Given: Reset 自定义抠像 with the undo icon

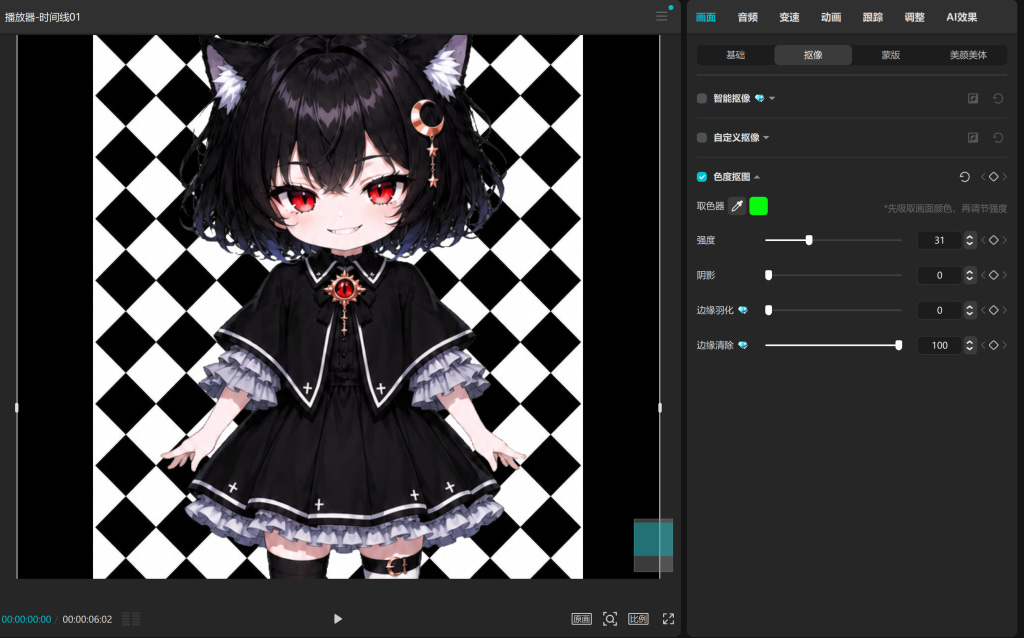Looking at the screenshot, I should (998, 138).
